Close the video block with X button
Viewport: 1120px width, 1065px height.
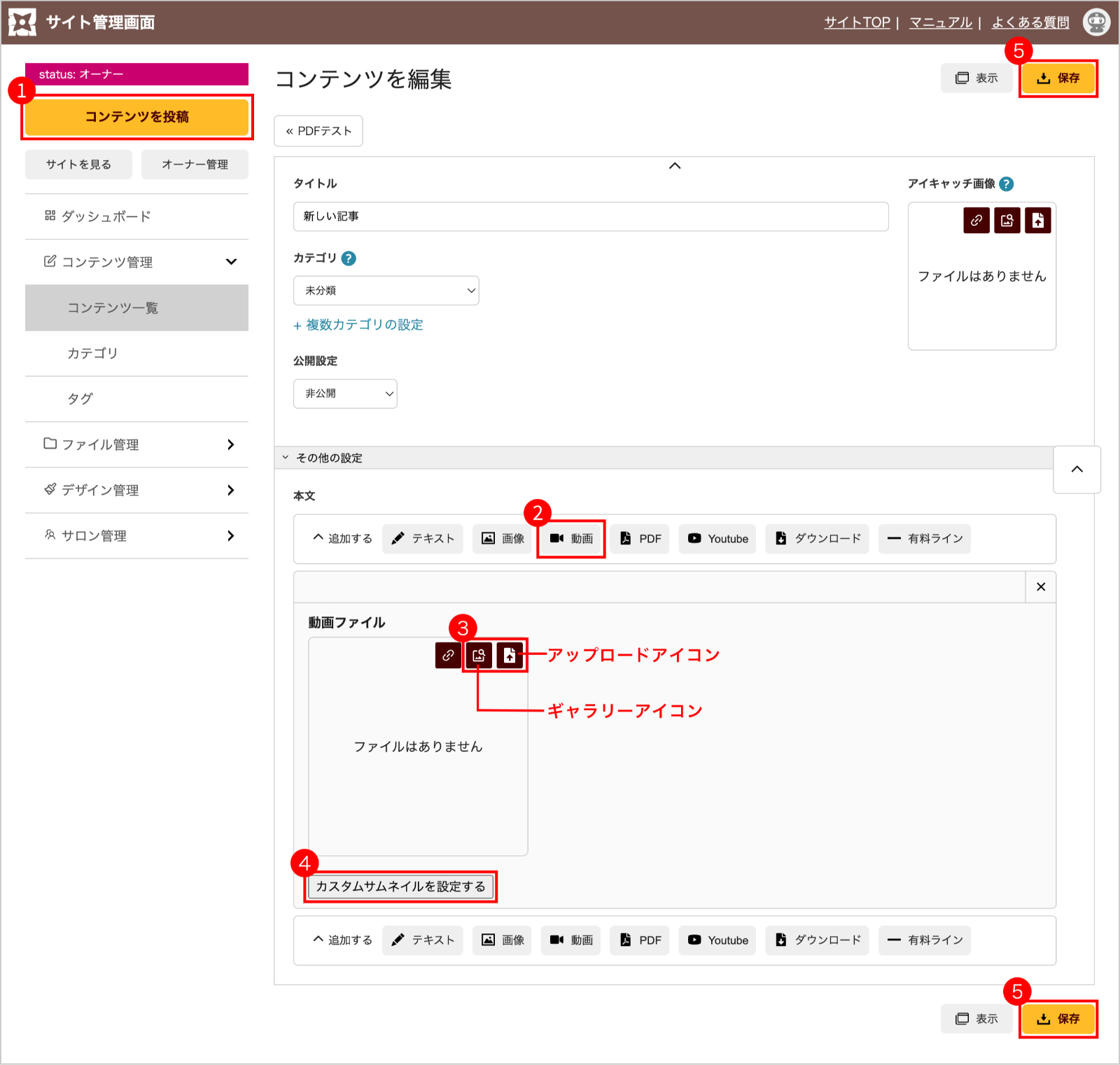click(1041, 587)
